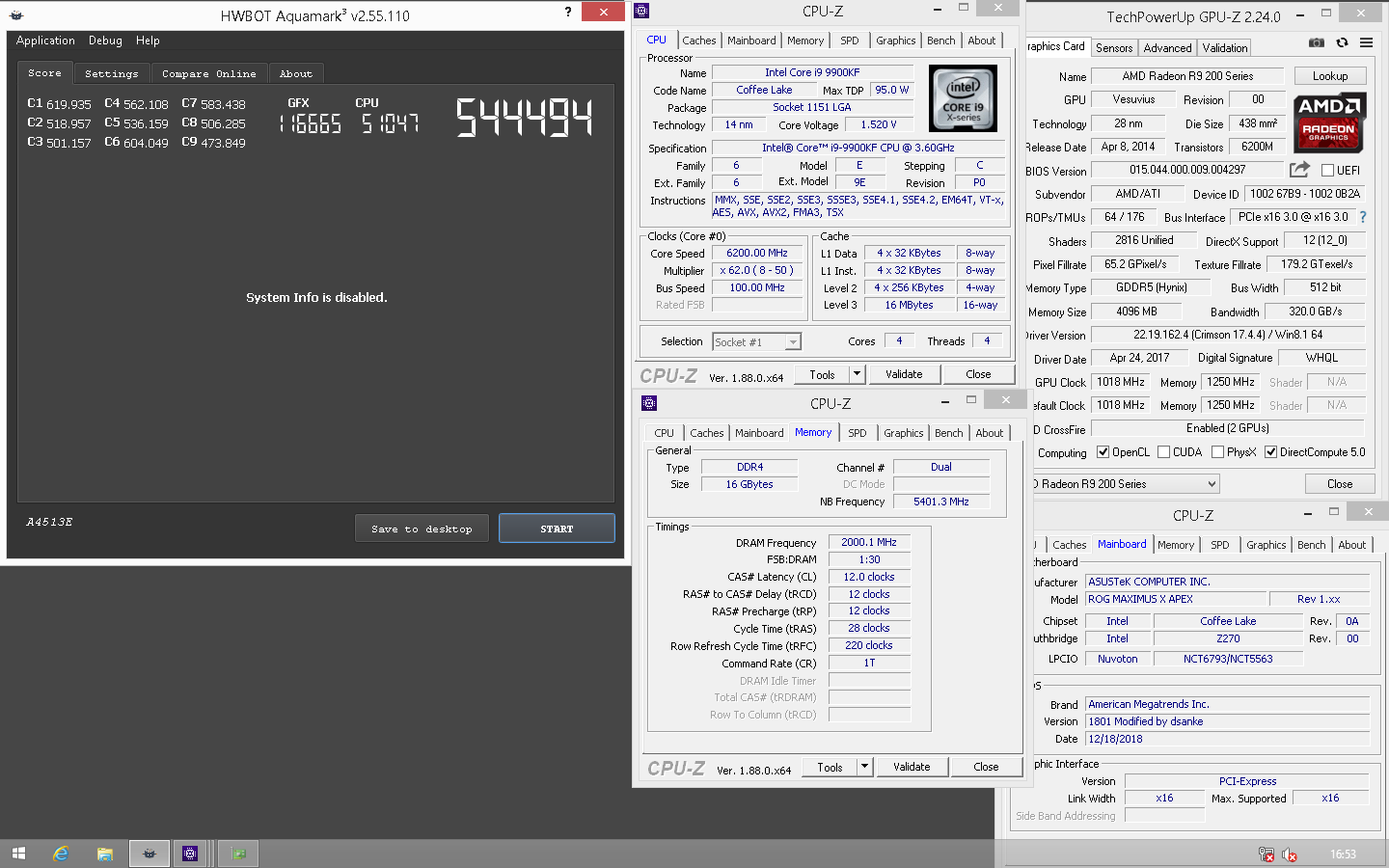Open the Mainboard tab in top CPU-Z
This screenshot has width=1389, height=868.
[x=751, y=41]
